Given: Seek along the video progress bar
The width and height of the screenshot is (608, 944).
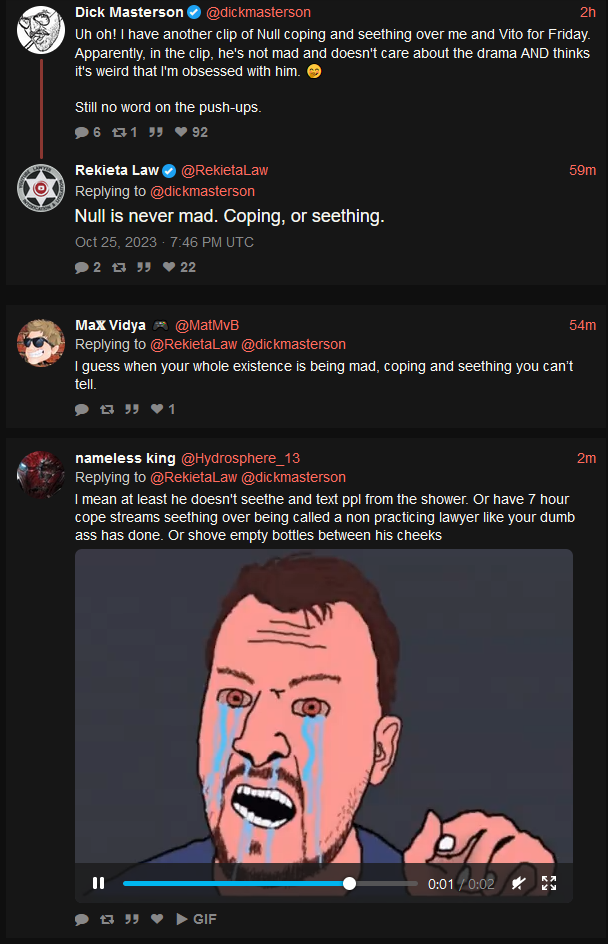Looking at the screenshot, I should tap(270, 883).
